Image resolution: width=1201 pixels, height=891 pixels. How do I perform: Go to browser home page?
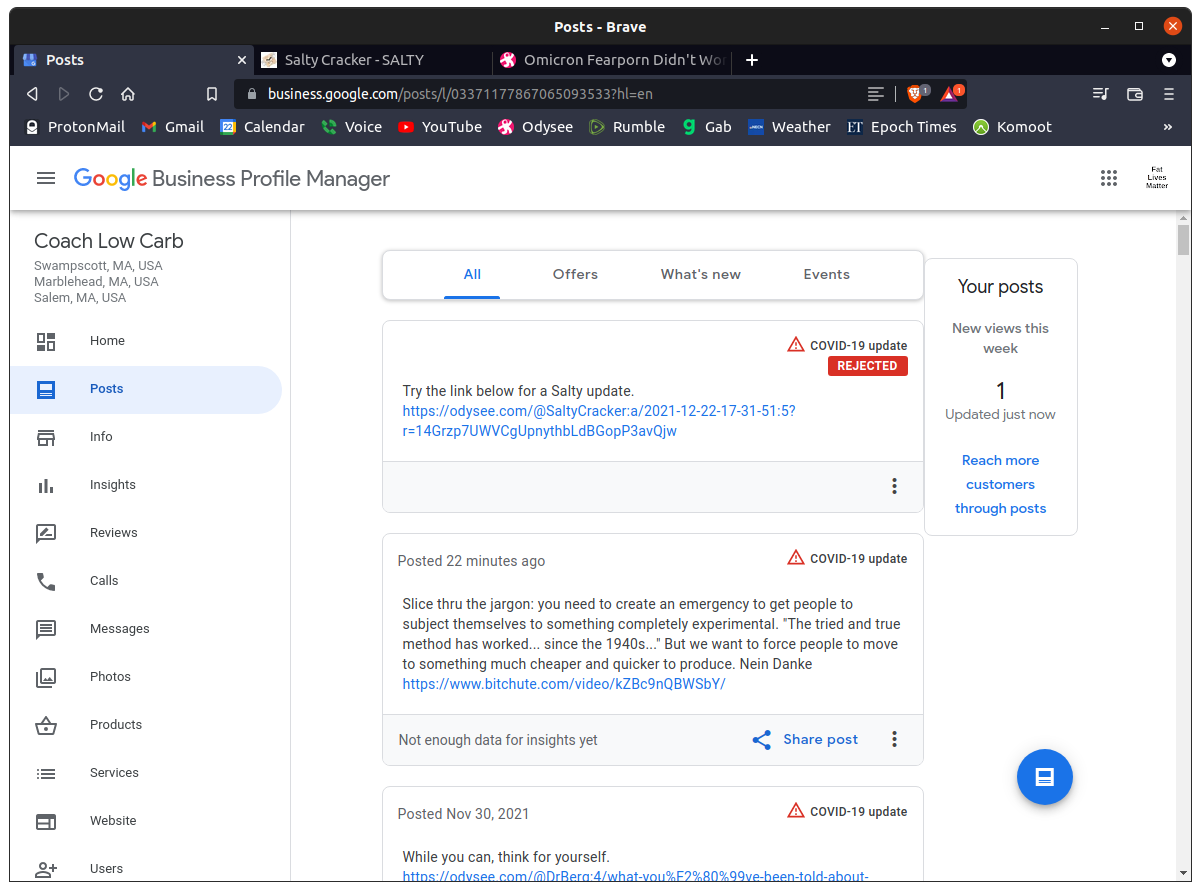[128, 94]
